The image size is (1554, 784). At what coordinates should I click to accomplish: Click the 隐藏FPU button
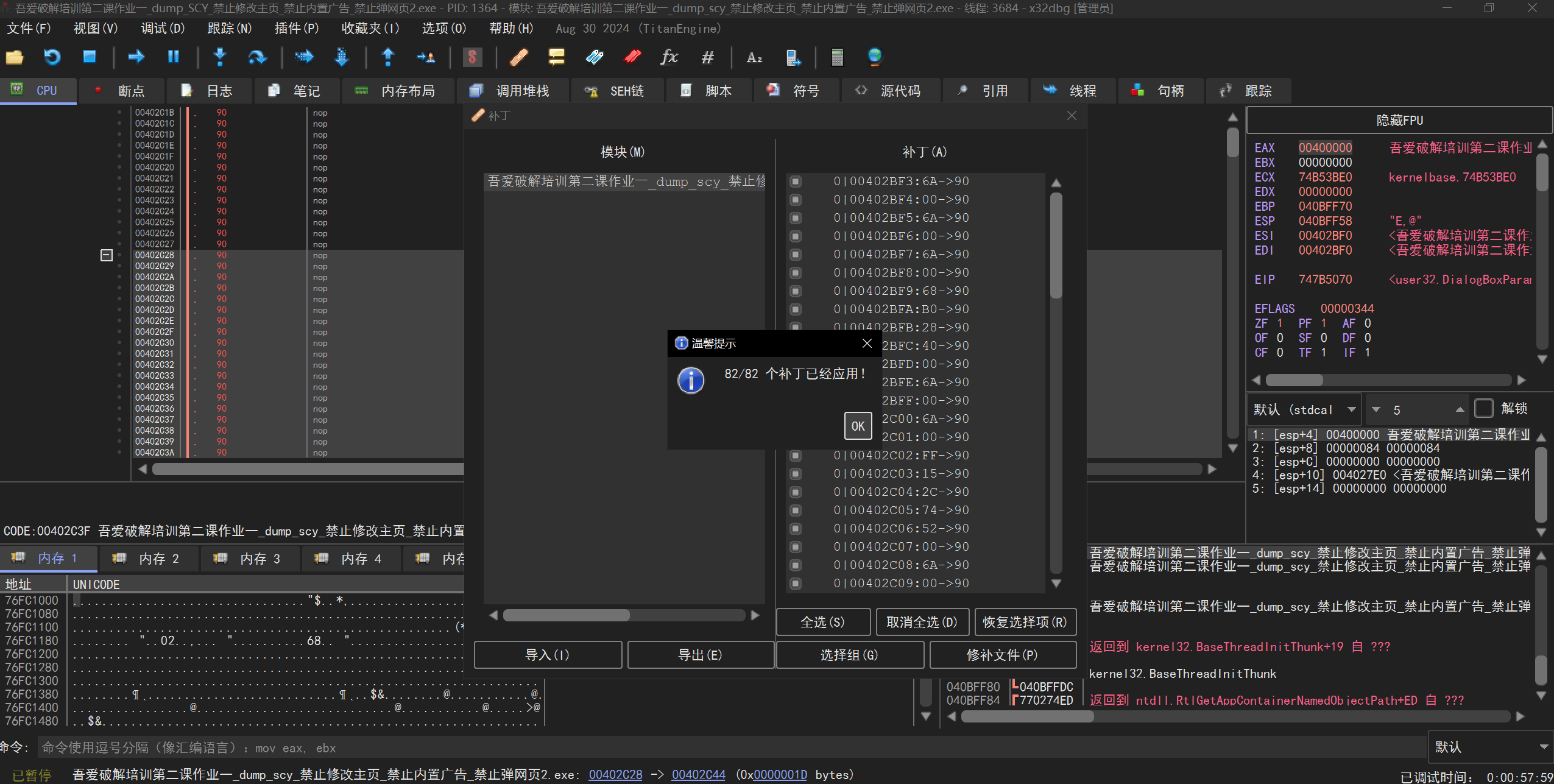tap(1399, 120)
